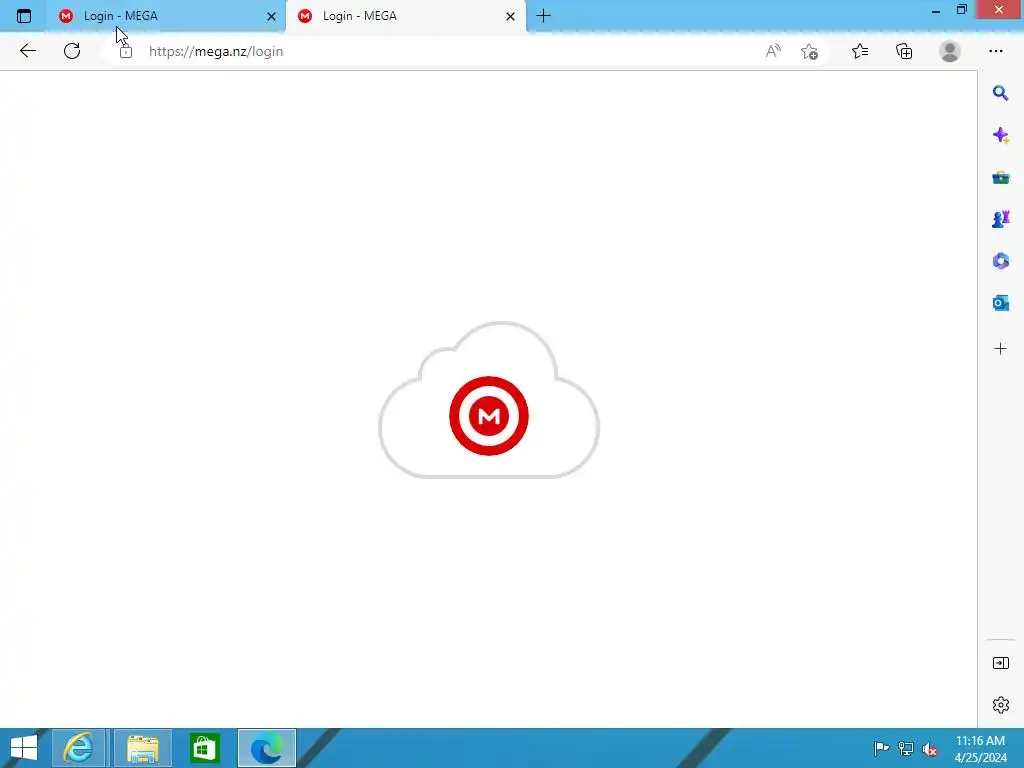Screen dimensions: 1024x768
Task: Open the tab actions menu icon
Action: [24, 16]
